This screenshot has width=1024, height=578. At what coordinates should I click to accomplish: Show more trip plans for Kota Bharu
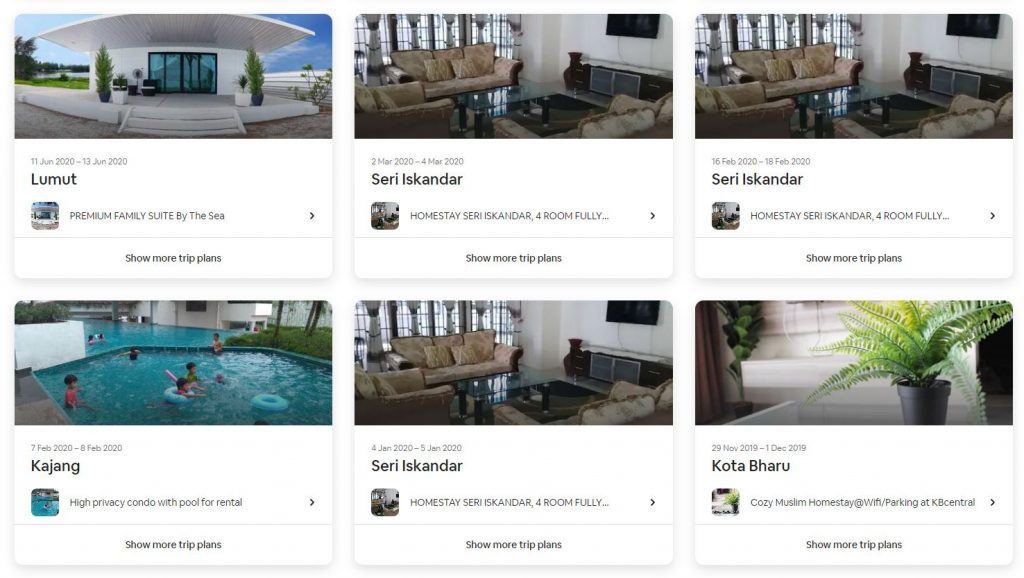[854, 545]
